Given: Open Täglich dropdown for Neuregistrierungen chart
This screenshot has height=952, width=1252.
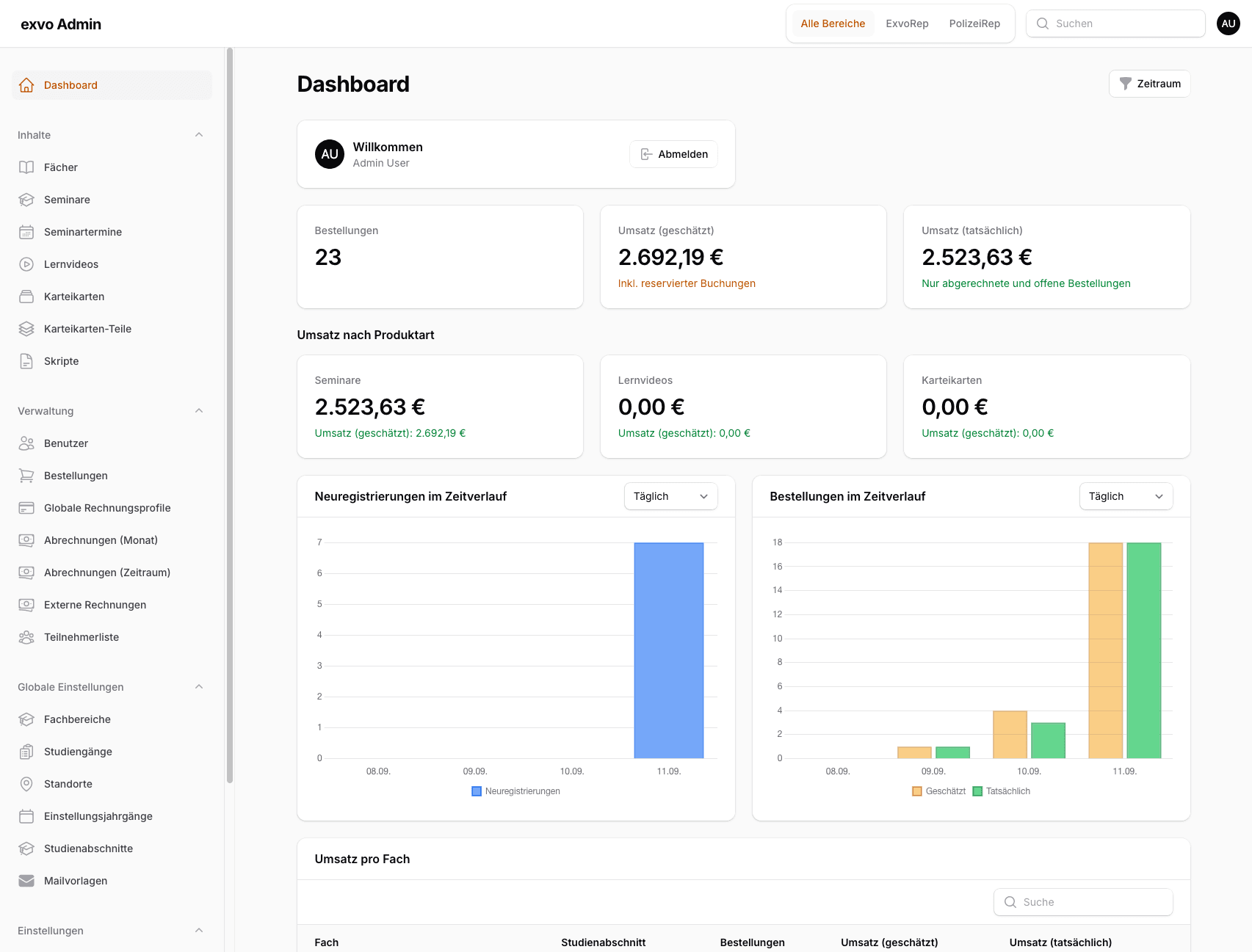Looking at the screenshot, I should 670,496.
